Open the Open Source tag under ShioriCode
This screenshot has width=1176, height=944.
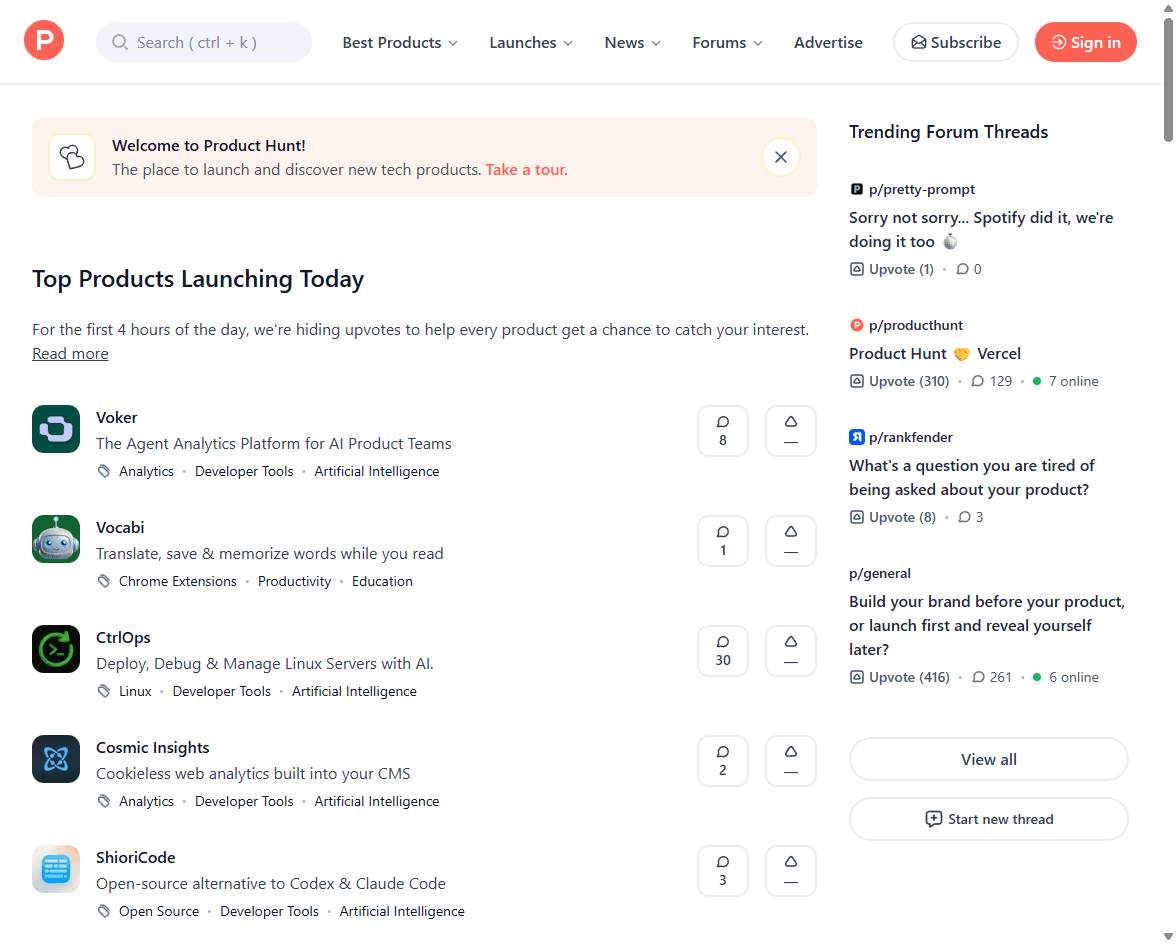[159, 911]
